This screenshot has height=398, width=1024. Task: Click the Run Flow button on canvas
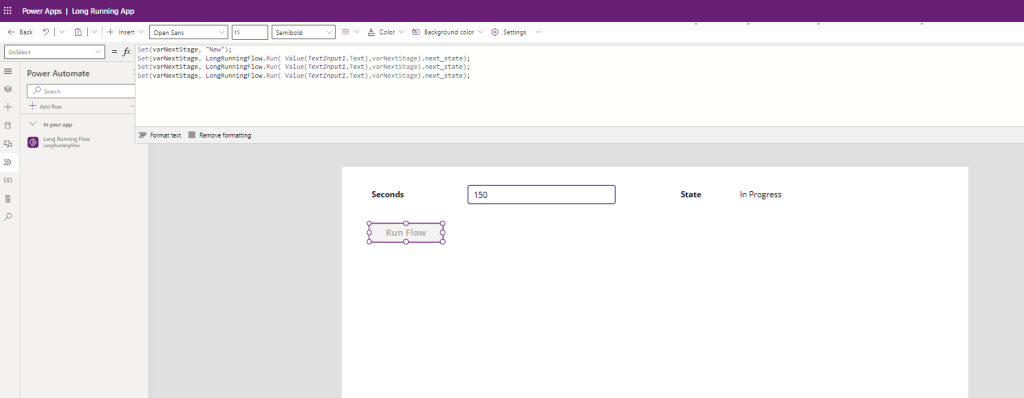(x=406, y=233)
